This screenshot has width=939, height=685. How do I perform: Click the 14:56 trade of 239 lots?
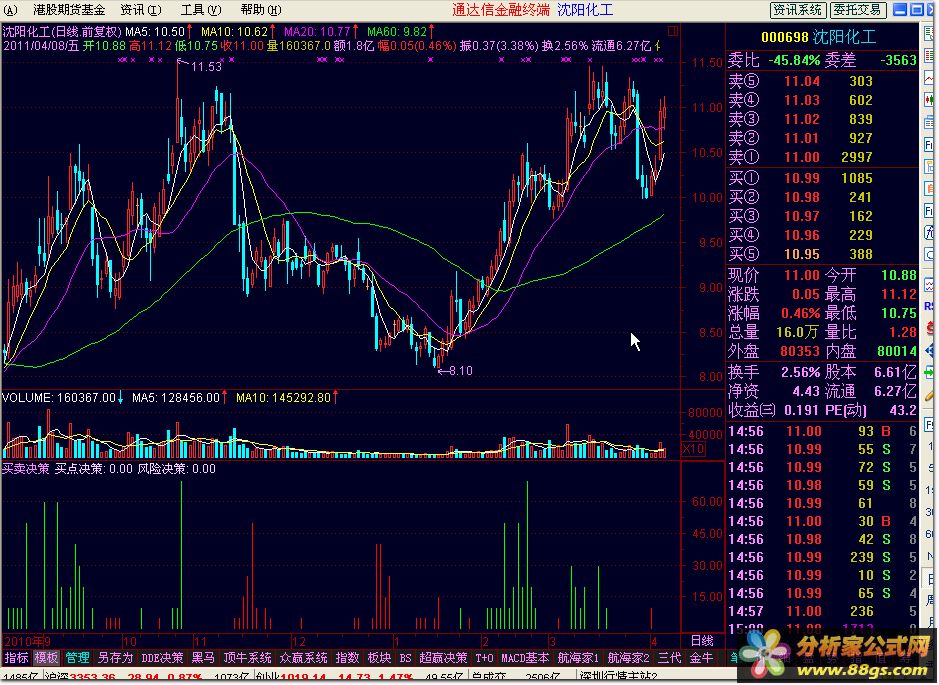tap(822, 557)
